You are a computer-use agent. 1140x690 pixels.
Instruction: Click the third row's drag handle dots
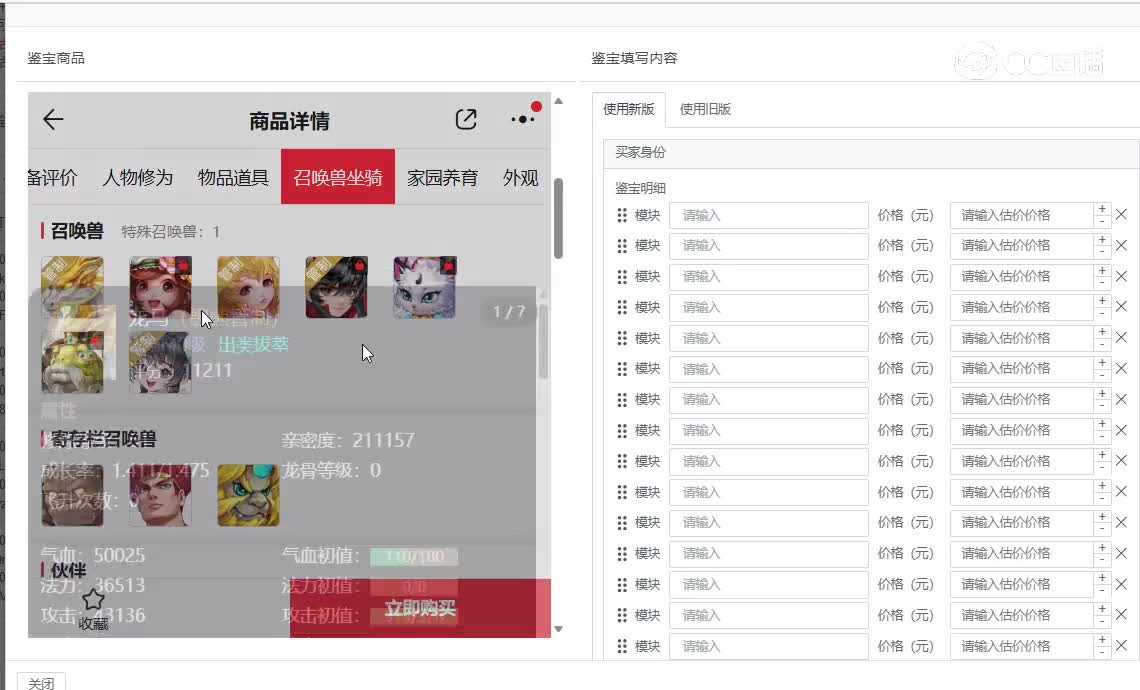click(622, 277)
